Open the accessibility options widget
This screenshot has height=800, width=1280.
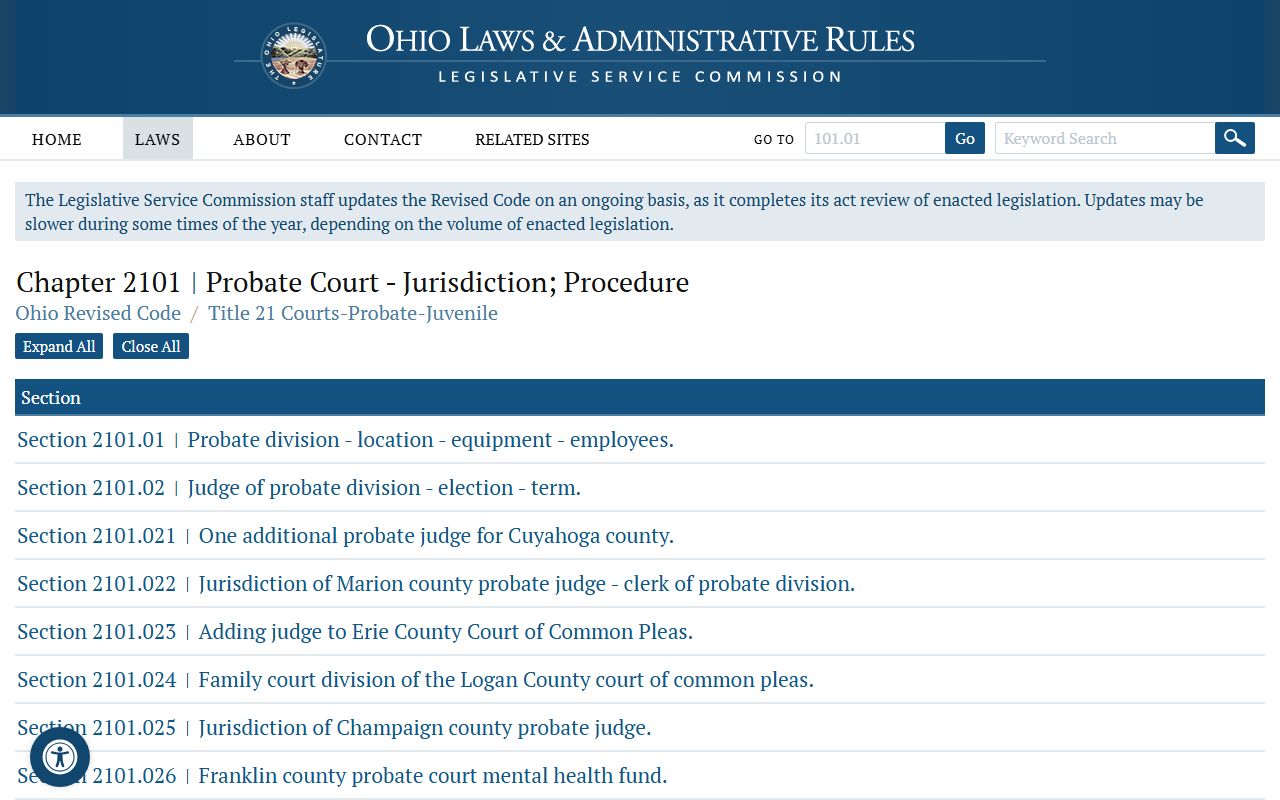click(x=60, y=757)
